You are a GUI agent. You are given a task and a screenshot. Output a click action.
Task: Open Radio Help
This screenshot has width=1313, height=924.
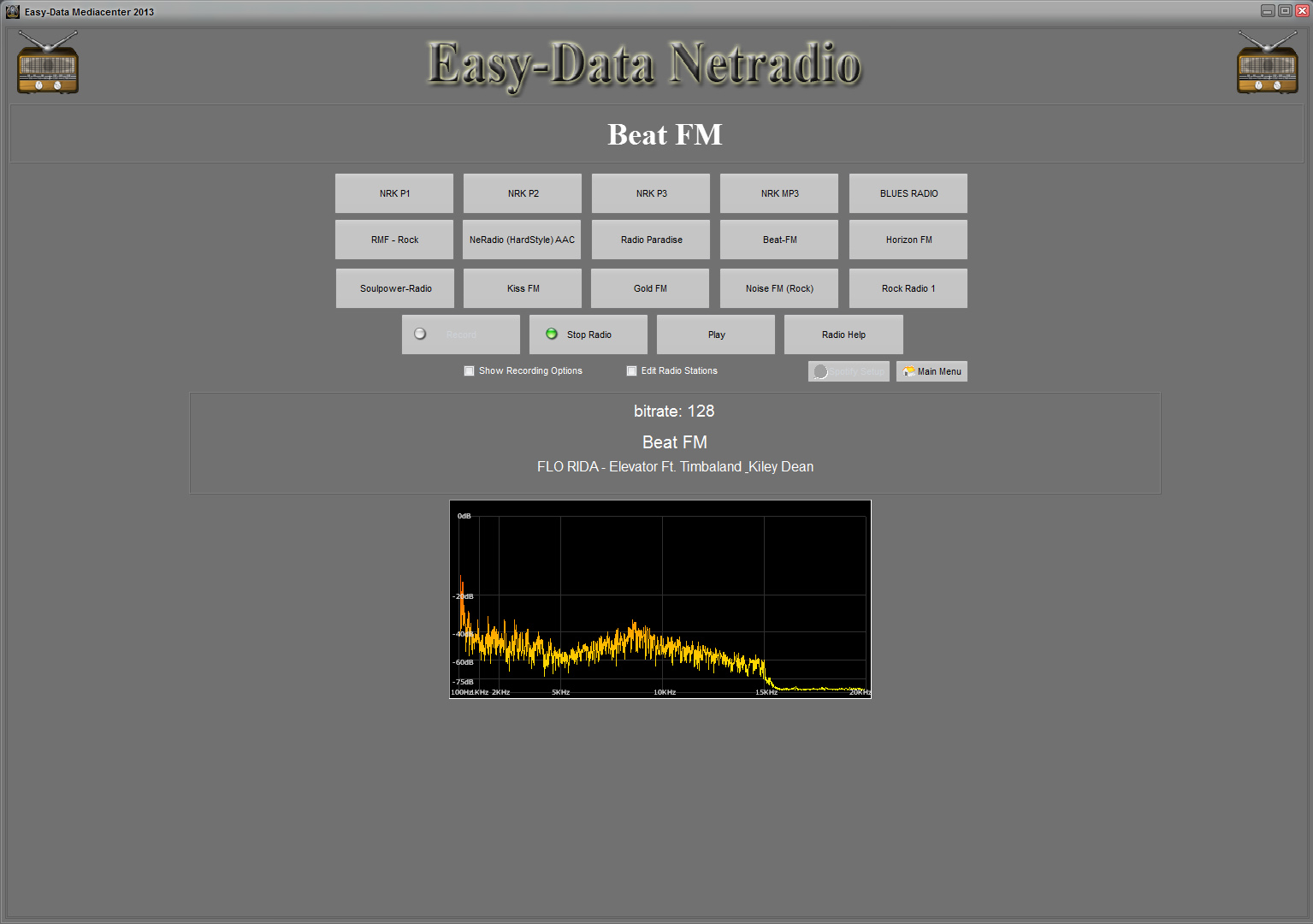[x=843, y=335]
